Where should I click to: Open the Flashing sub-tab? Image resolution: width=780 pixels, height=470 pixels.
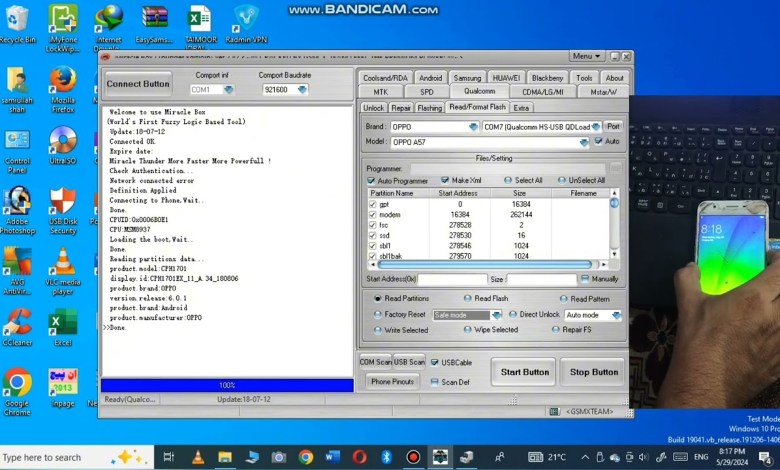pos(429,107)
